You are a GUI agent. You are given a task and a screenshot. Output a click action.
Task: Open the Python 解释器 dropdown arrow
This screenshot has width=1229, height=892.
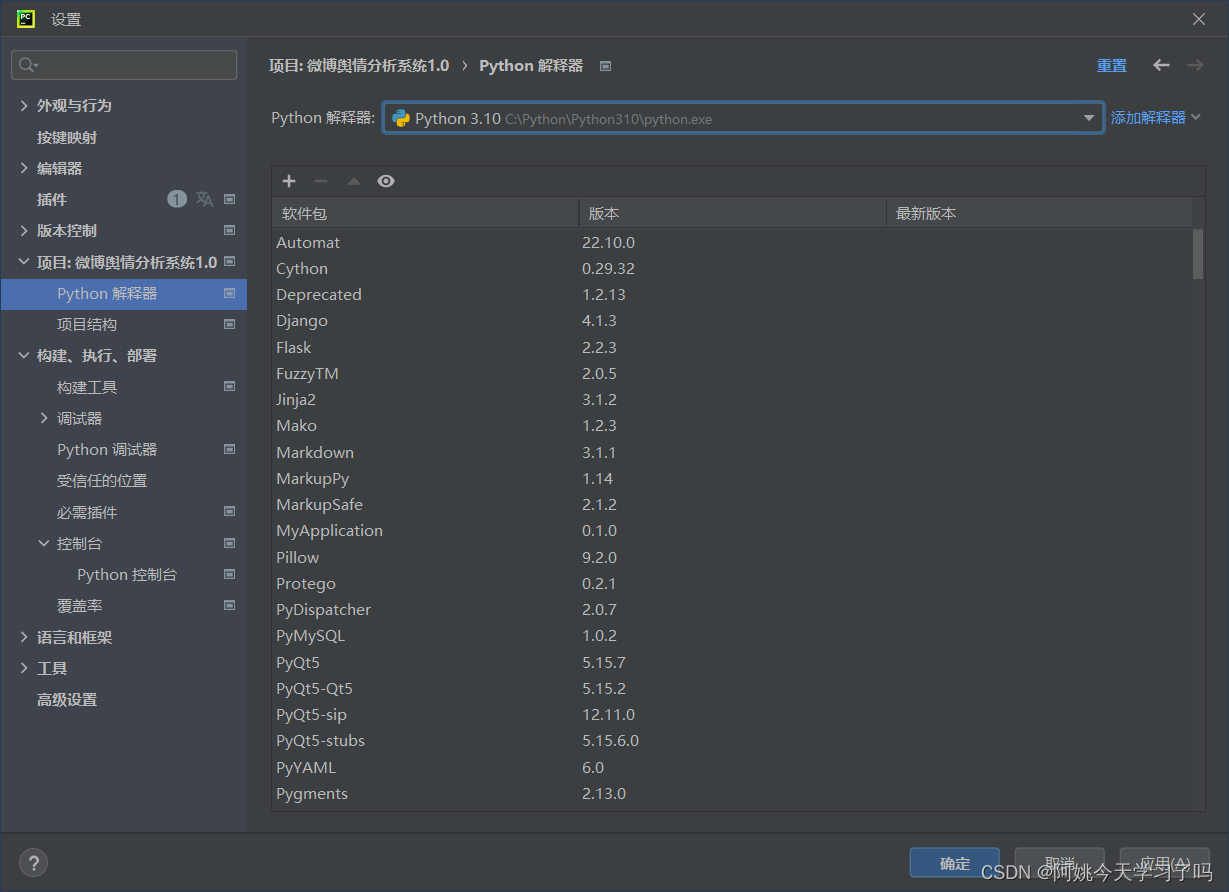(x=1089, y=118)
